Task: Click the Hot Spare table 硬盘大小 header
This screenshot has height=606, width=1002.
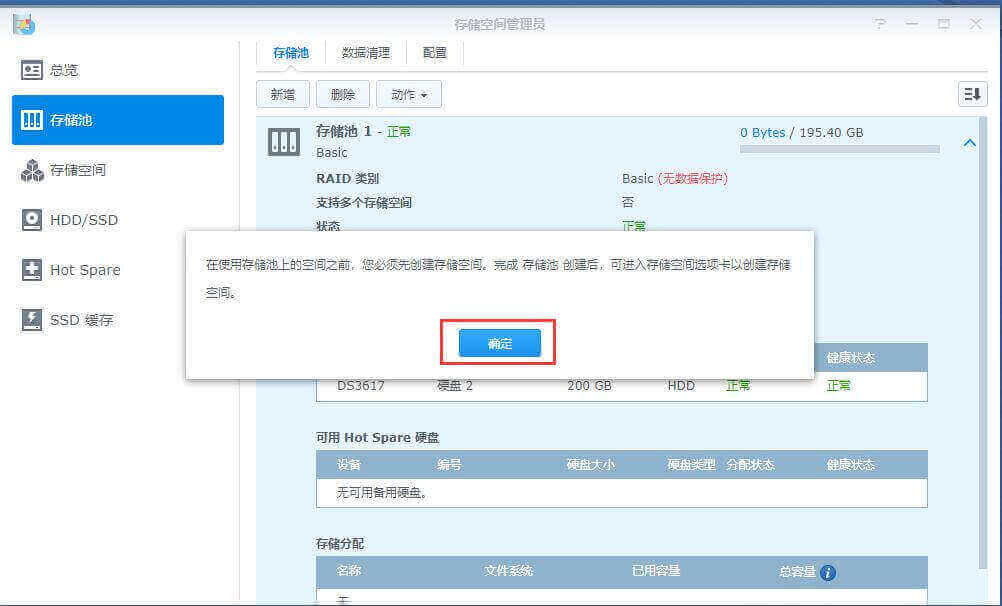Action: 590,465
